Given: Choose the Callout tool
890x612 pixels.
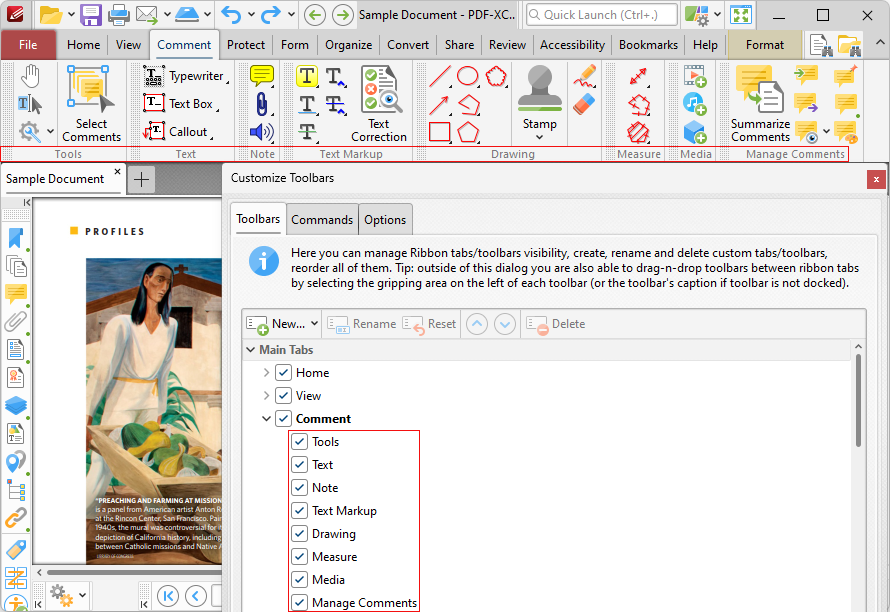Looking at the screenshot, I should click(178, 132).
